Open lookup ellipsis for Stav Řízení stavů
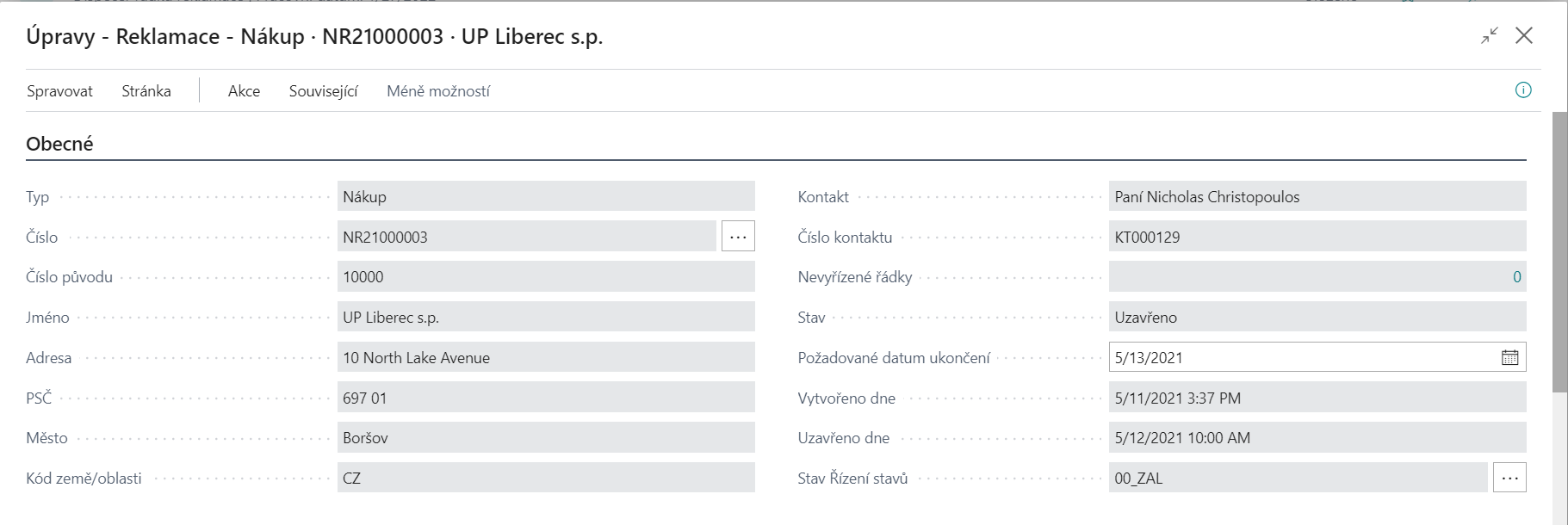 1509,478
